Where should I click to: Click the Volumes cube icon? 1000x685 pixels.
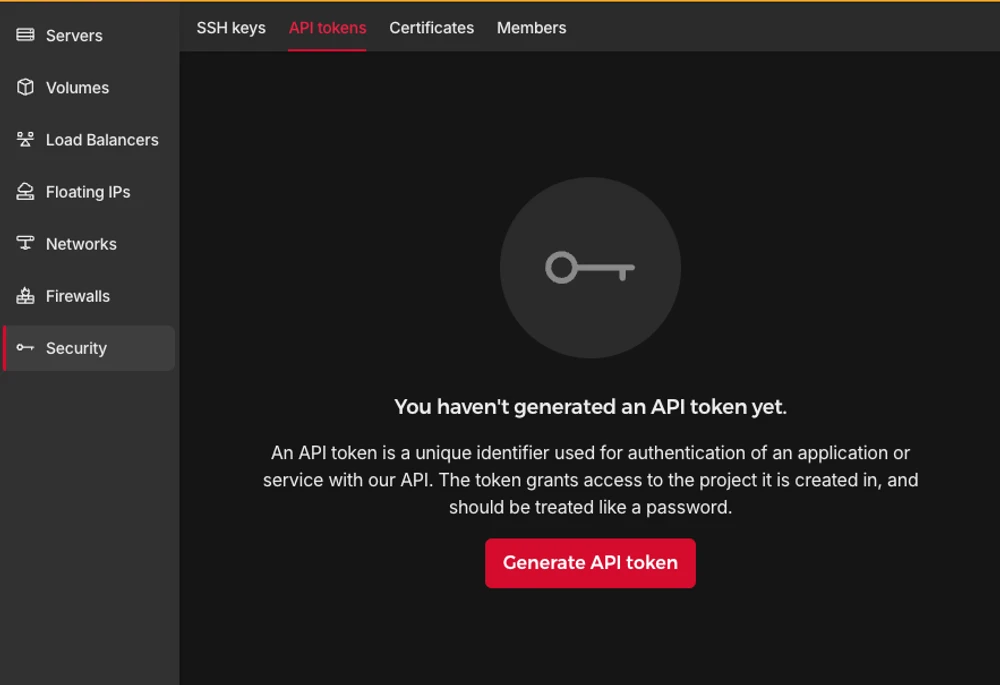pyautogui.click(x=25, y=87)
